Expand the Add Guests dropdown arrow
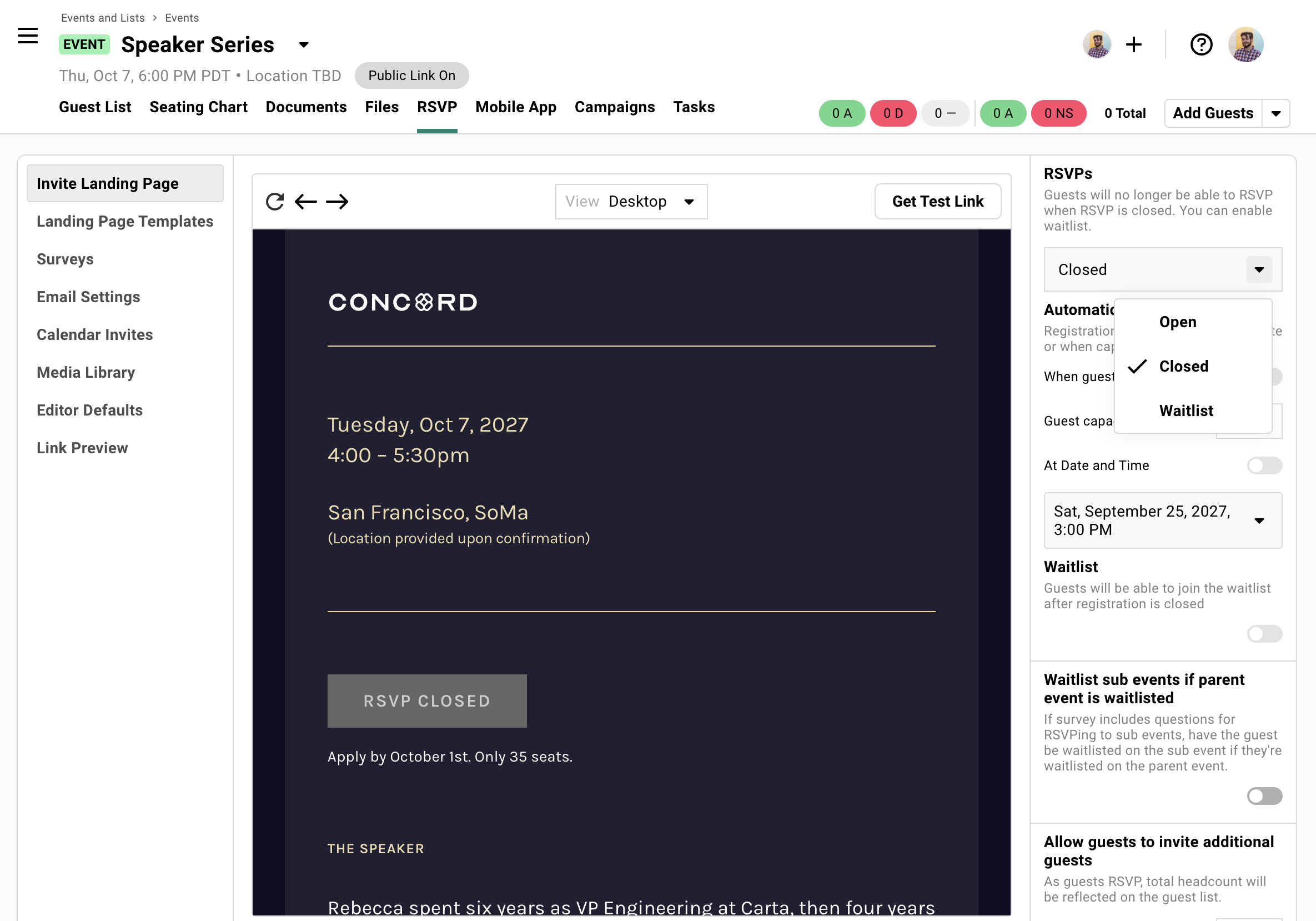1316x921 pixels. 1277,113
